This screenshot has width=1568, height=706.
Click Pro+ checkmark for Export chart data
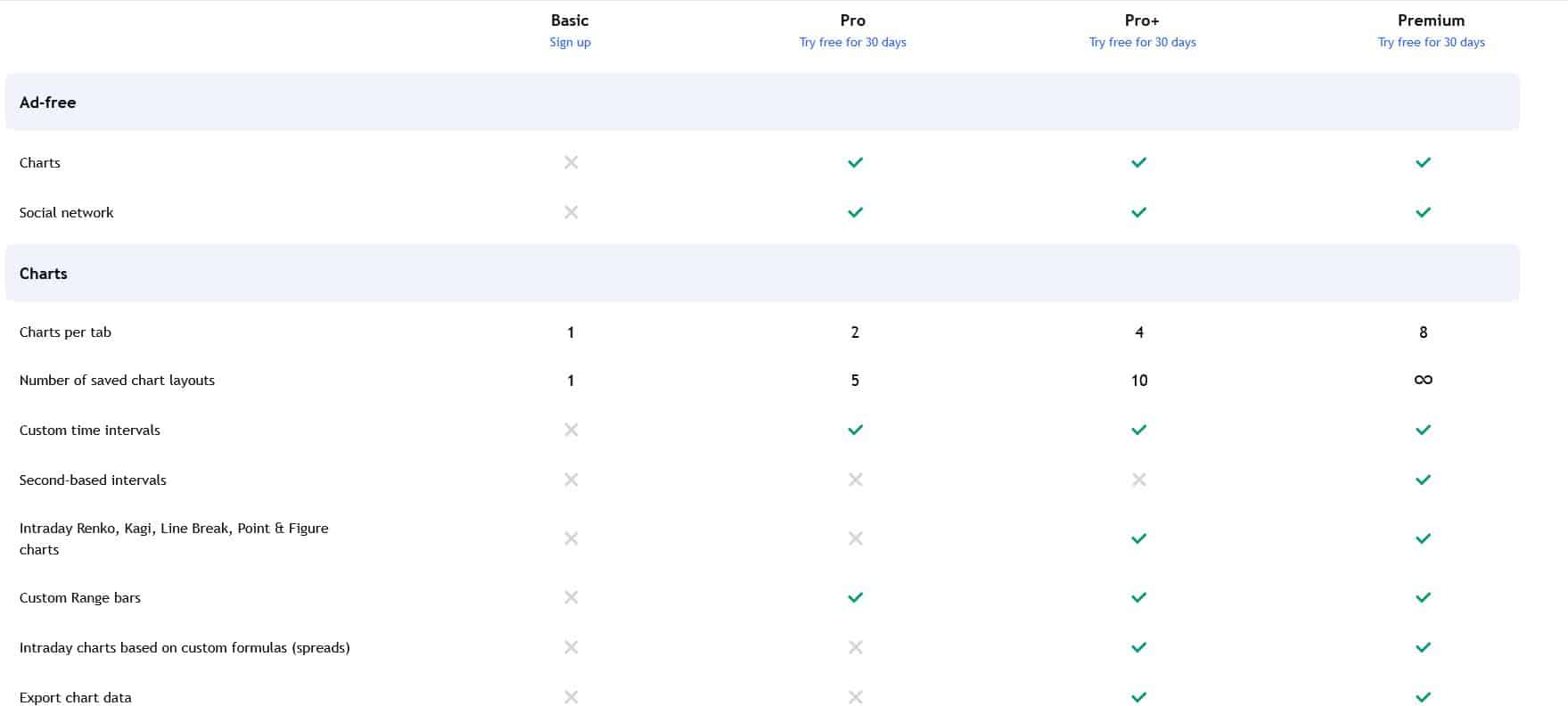pyautogui.click(x=1138, y=697)
